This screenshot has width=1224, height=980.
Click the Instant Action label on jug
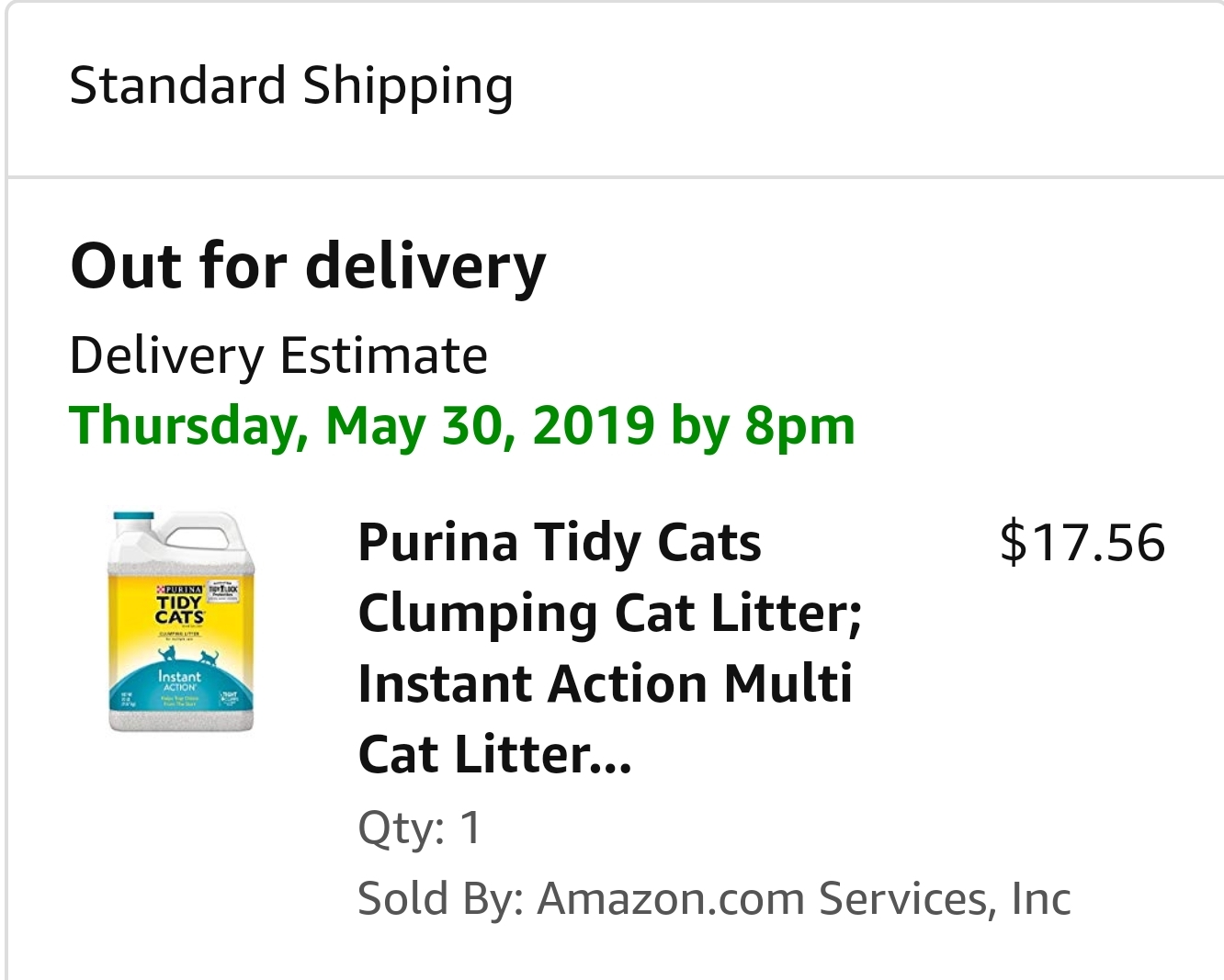pyautogui.click(x=179, y=680)
